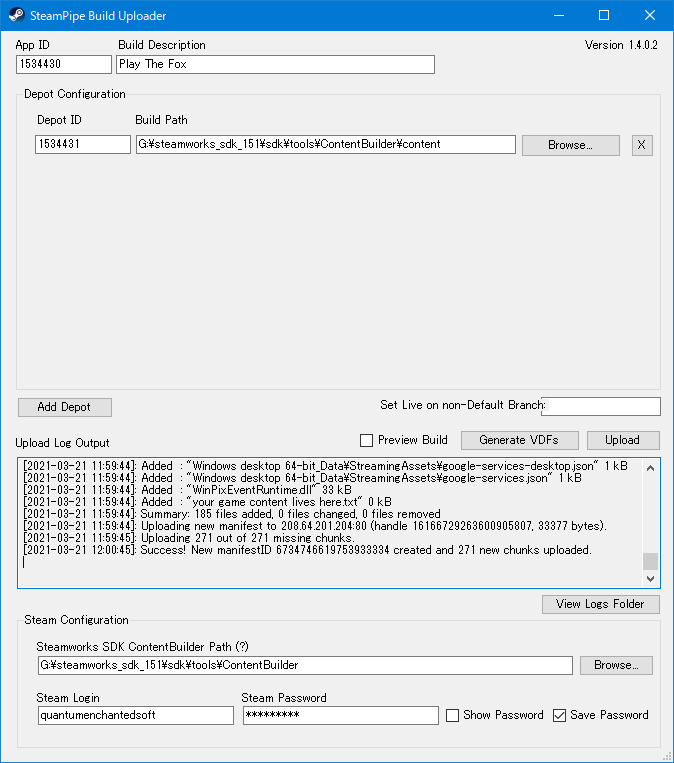The height and width of the screenshot is (763, 674).
Task: Select the Steam Login field
Action: click(x=136, y=715)
